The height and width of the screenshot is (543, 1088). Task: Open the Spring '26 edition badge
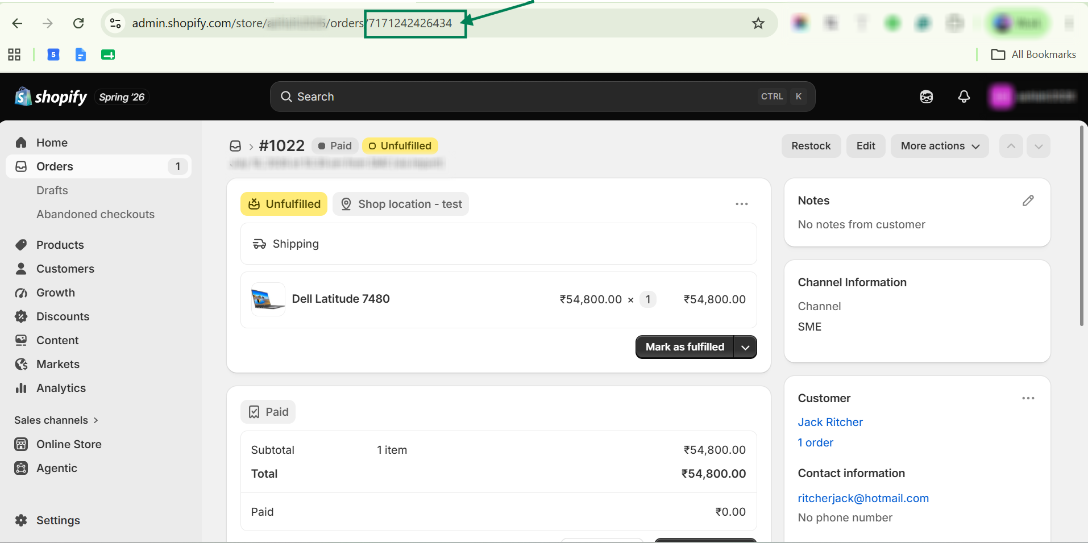tap(122, 97)
